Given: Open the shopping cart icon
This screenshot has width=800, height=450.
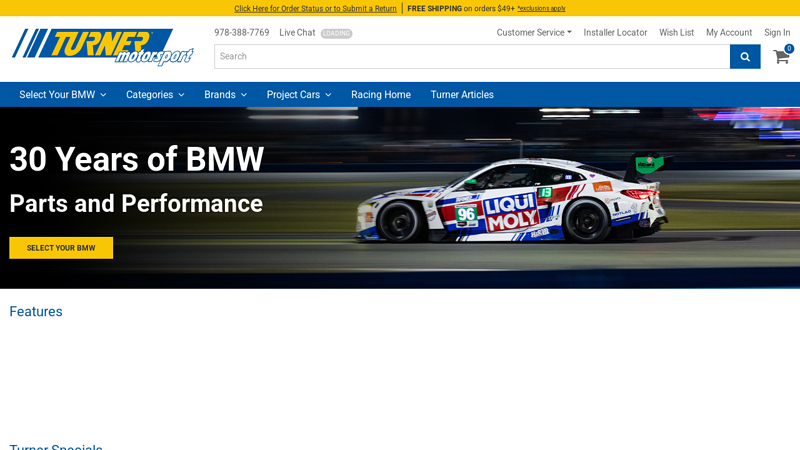Looking at the screenshot, I should coord(781,57).
